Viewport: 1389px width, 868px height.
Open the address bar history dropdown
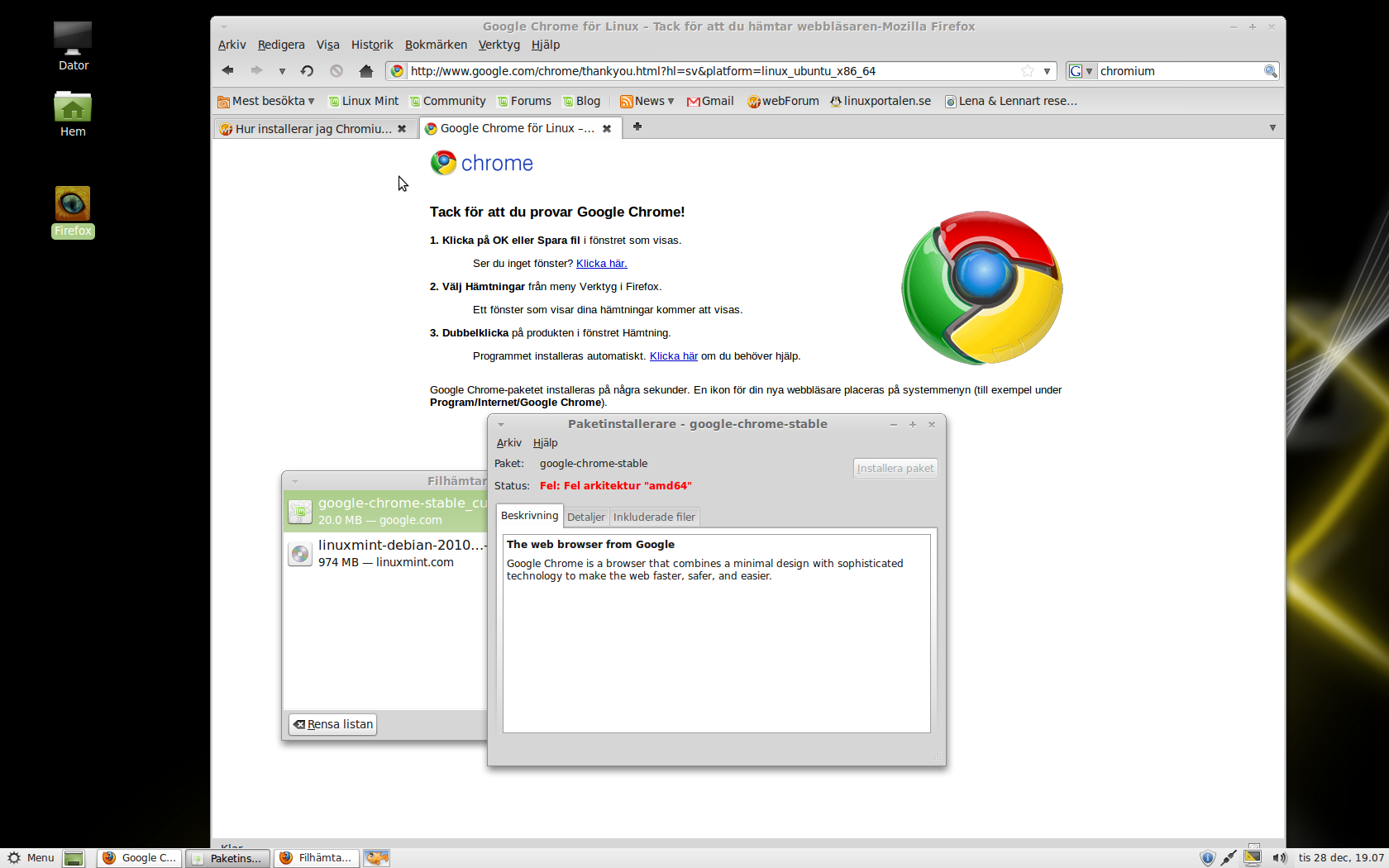[x=1047, y=71]
